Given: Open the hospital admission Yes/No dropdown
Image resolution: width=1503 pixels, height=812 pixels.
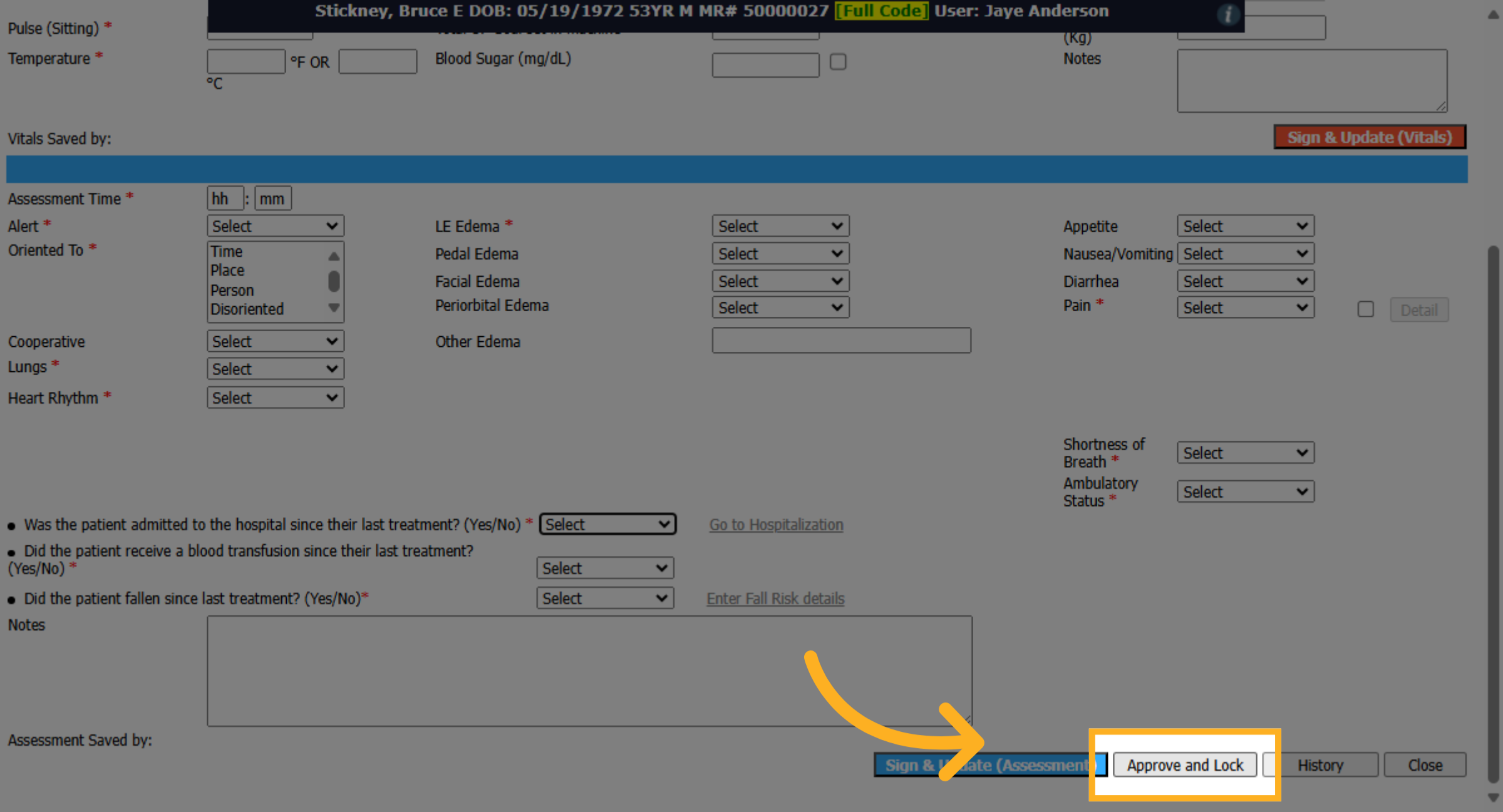Looking at the screenshot, I should click(607, 524).
